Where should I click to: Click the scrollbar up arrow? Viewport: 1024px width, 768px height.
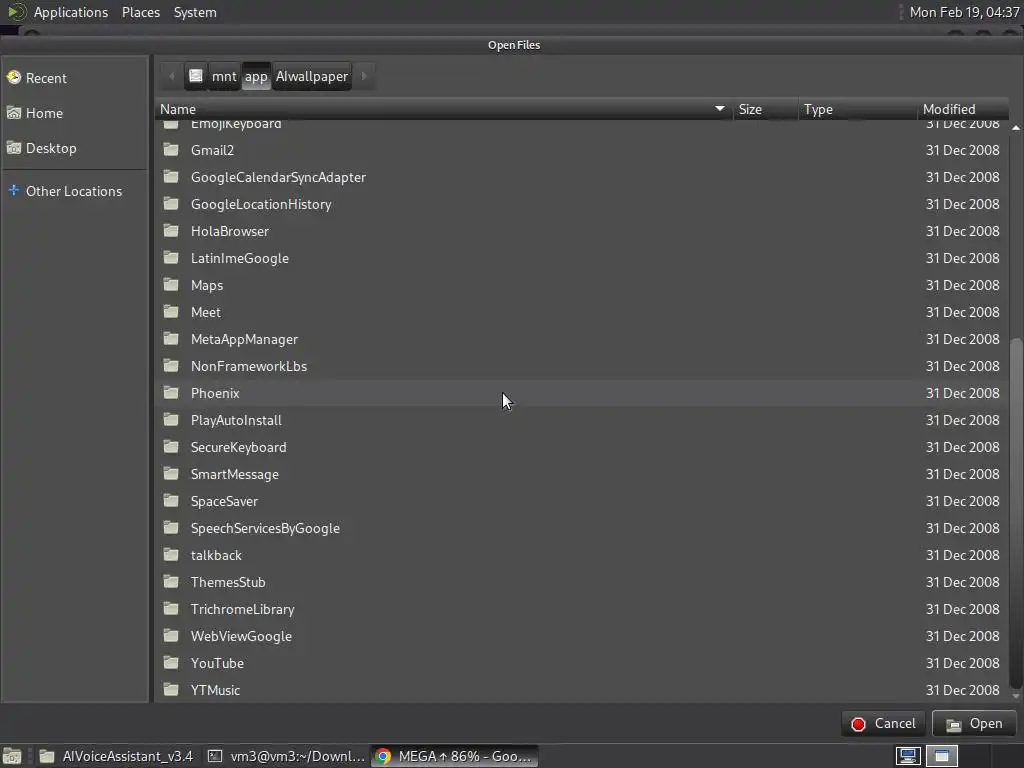(x=1016, y=127)
